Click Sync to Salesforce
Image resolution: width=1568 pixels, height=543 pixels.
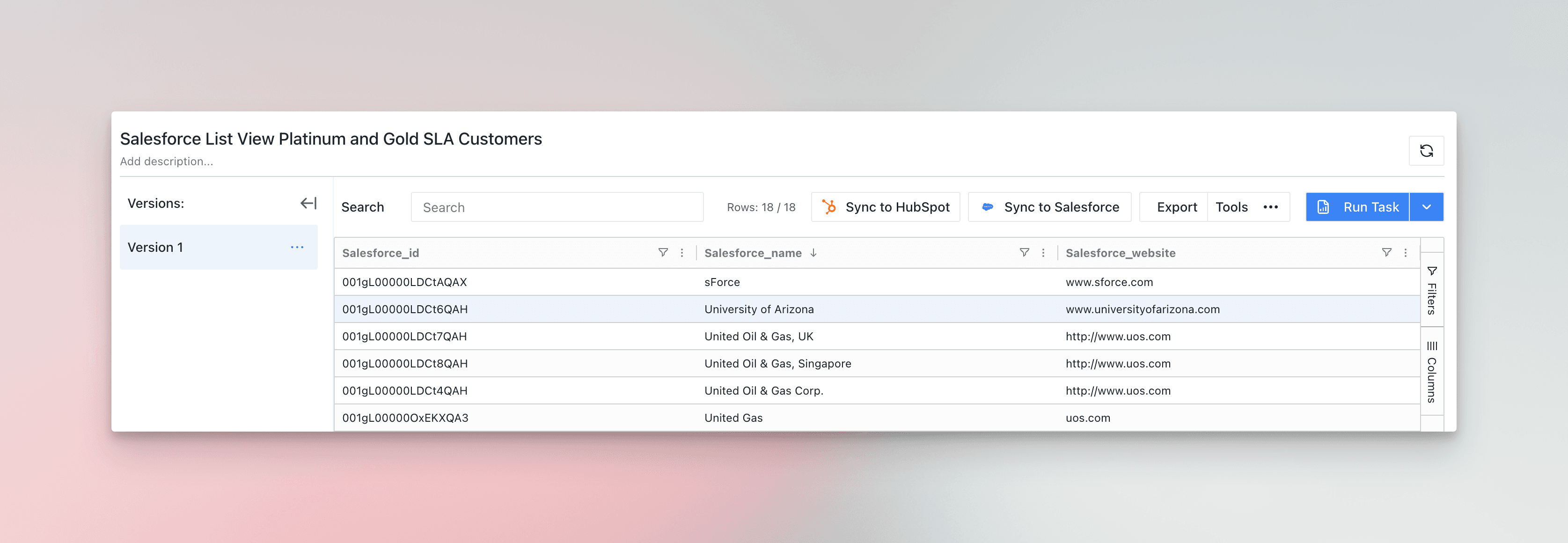[x=1049, y=207]
